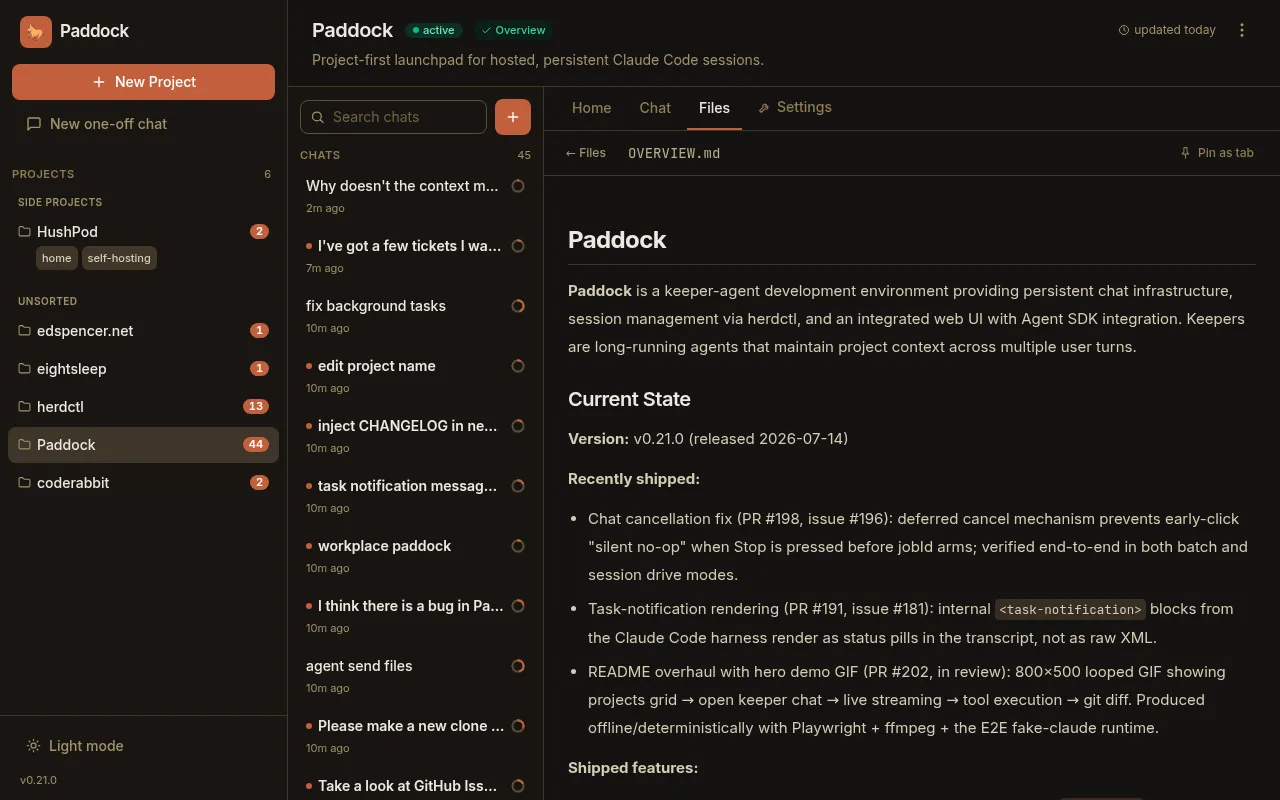Select the Files tab

(714, 108)
